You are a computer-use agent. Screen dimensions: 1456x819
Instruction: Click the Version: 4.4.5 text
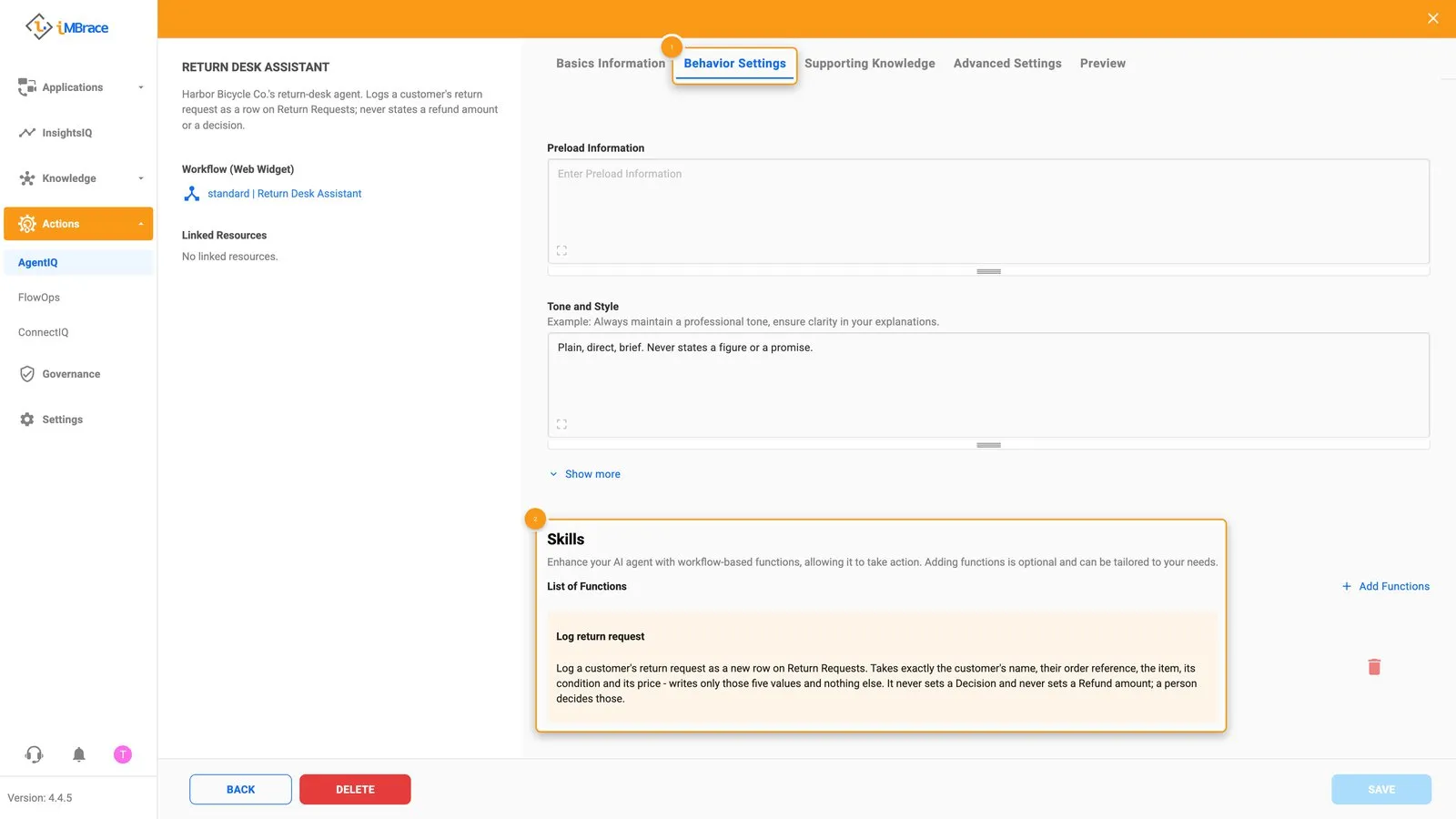click(40, 798)
